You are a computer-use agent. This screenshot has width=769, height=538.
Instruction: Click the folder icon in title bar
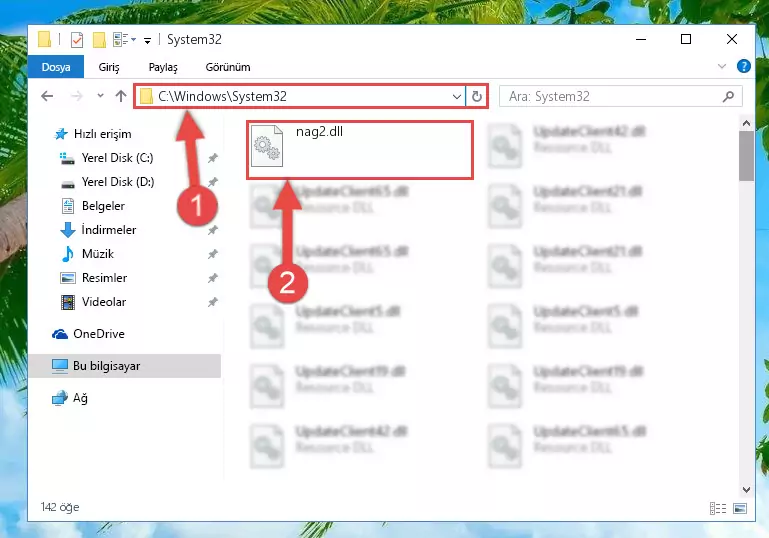click(44, 39)
